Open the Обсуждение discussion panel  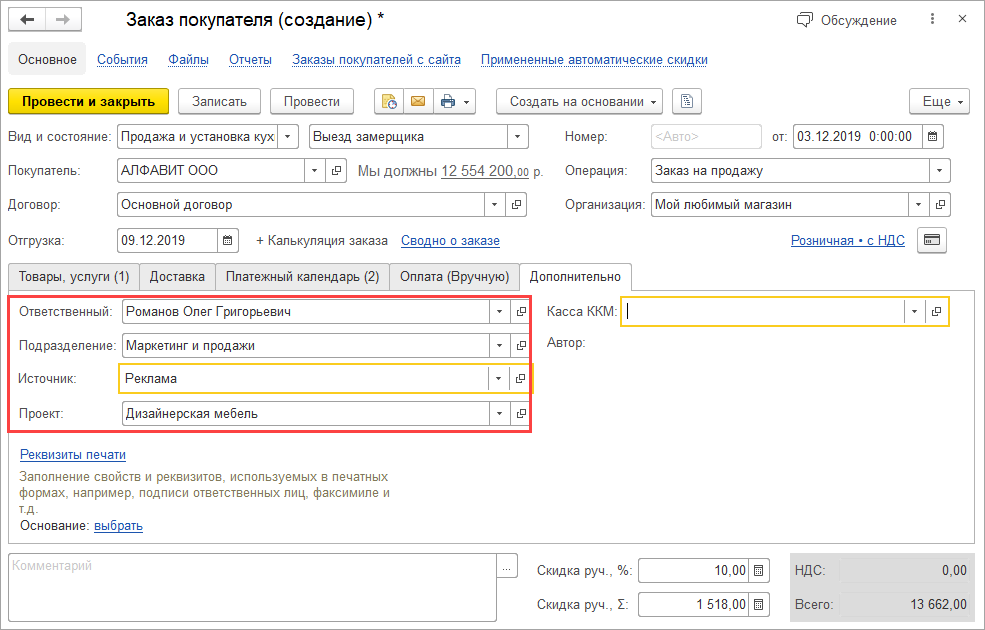point(846,20)
